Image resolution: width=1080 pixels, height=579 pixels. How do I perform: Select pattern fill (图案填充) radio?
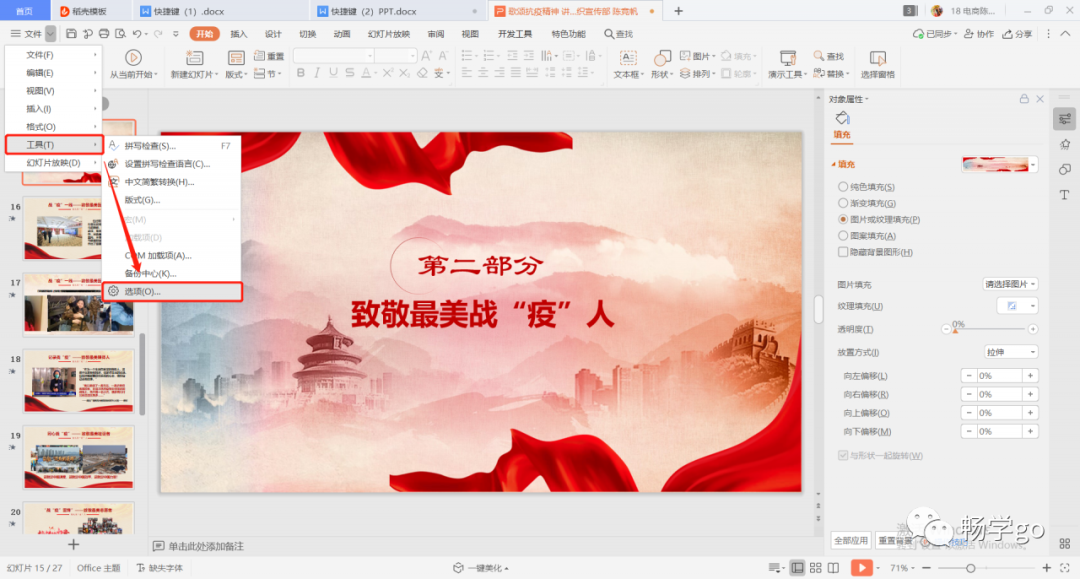click(842, 235)
